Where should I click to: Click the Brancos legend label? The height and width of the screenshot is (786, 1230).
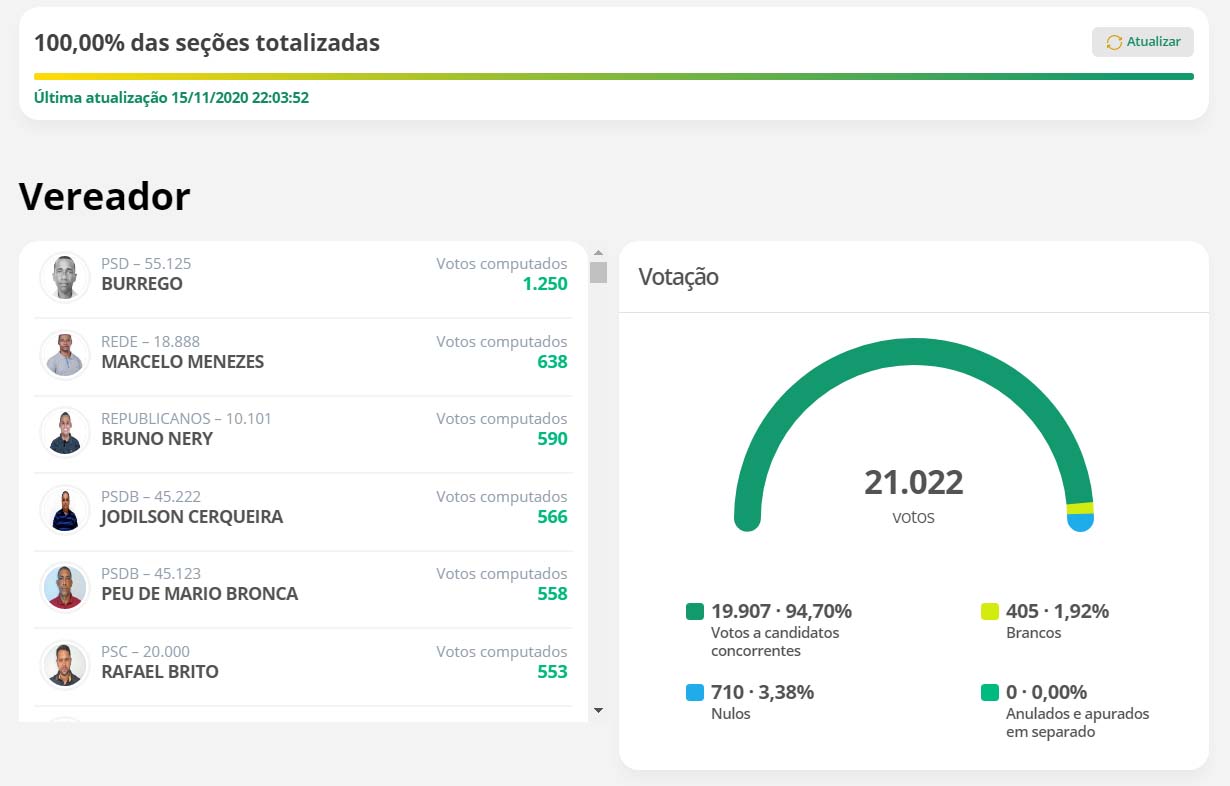click(1033, 633)
